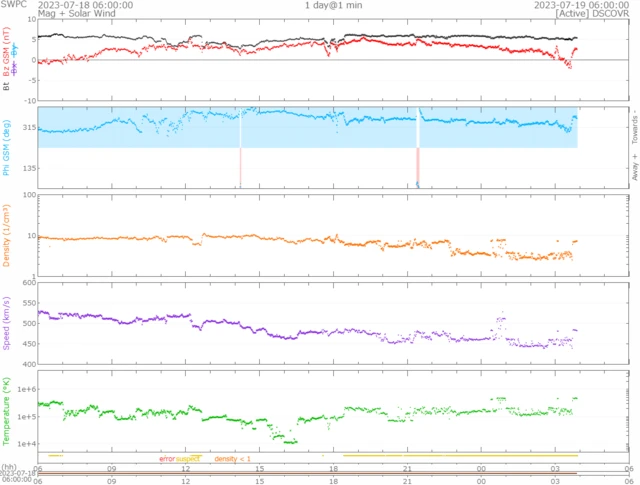
Task: Click the green Temperature (°K) axis label
Action: [x=6, y=412]
